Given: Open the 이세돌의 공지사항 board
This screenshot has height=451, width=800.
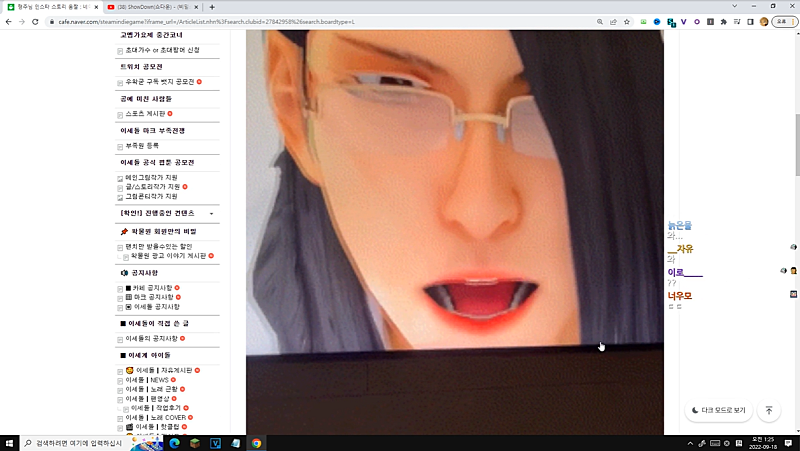Looking at the screenshot, I should (x=152, y=339).
